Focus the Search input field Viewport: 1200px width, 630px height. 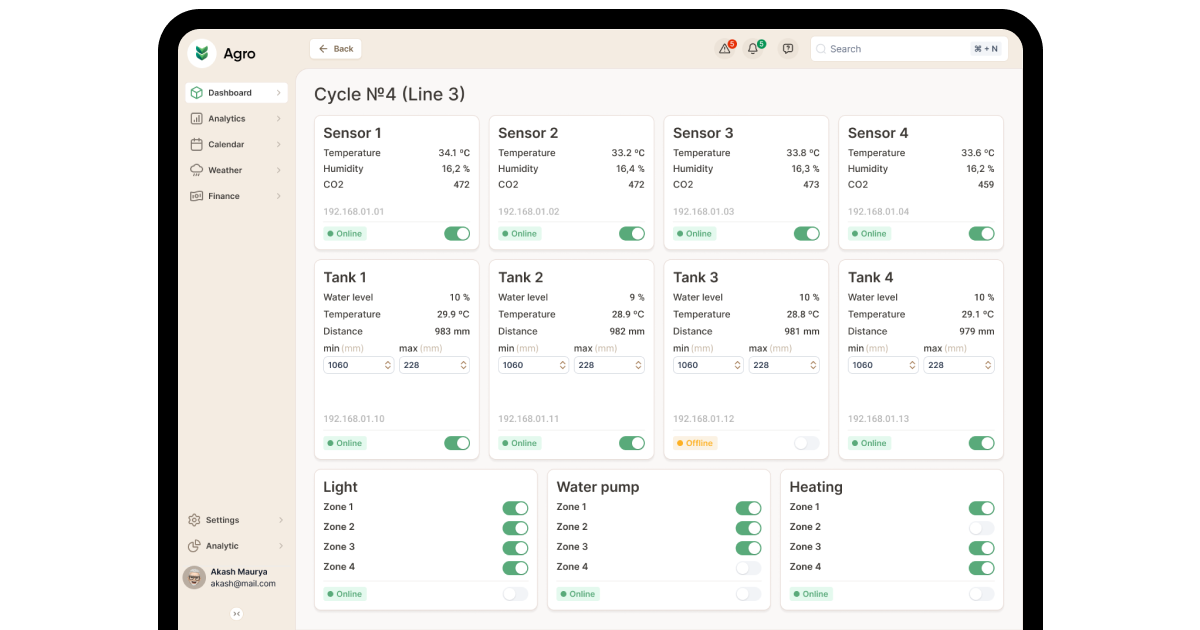coord(909,48)
